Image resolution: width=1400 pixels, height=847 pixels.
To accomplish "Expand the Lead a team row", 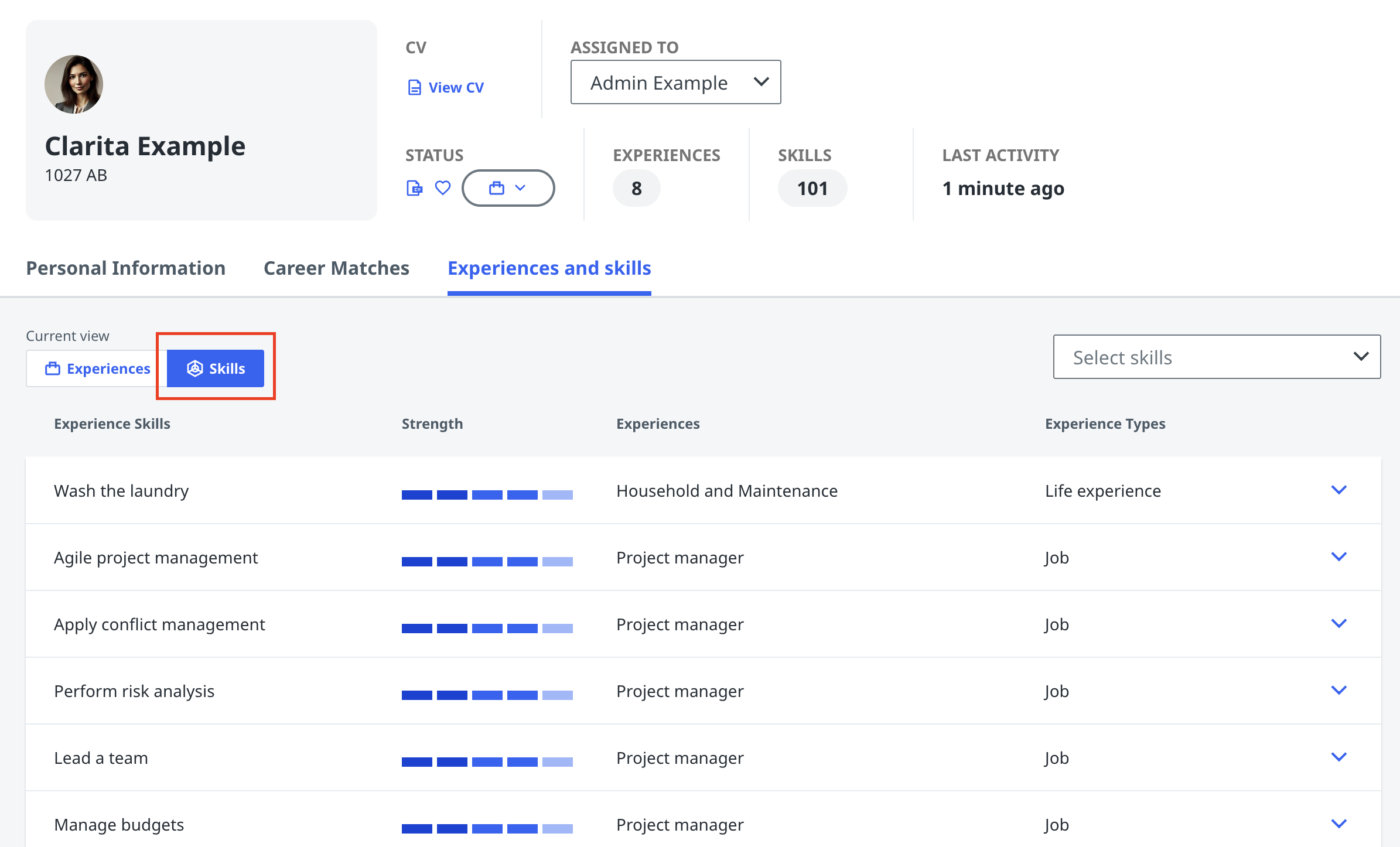I will tap(1338, 757).
